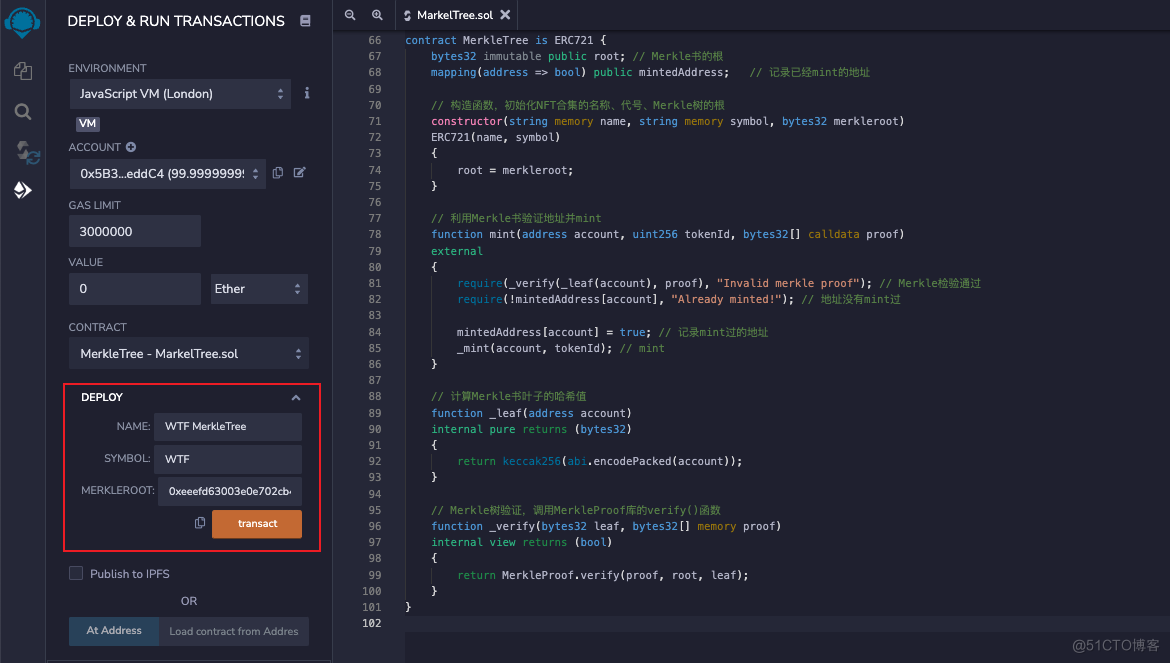The image size is (1170, 663).
Task: Focus the SYMBOL field WTF
Action: pos(228,459)
